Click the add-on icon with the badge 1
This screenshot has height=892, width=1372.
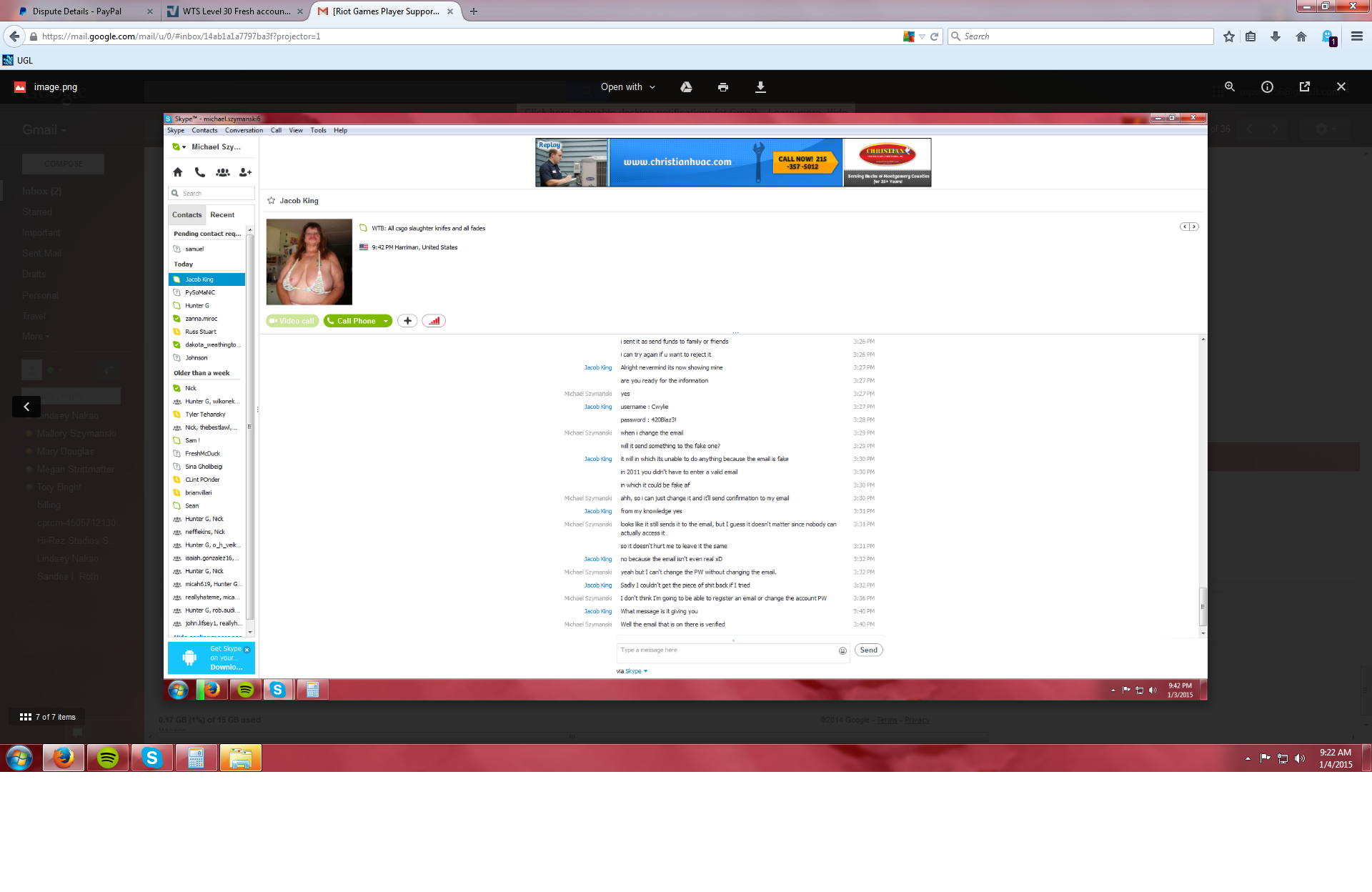click(1328, 37)
